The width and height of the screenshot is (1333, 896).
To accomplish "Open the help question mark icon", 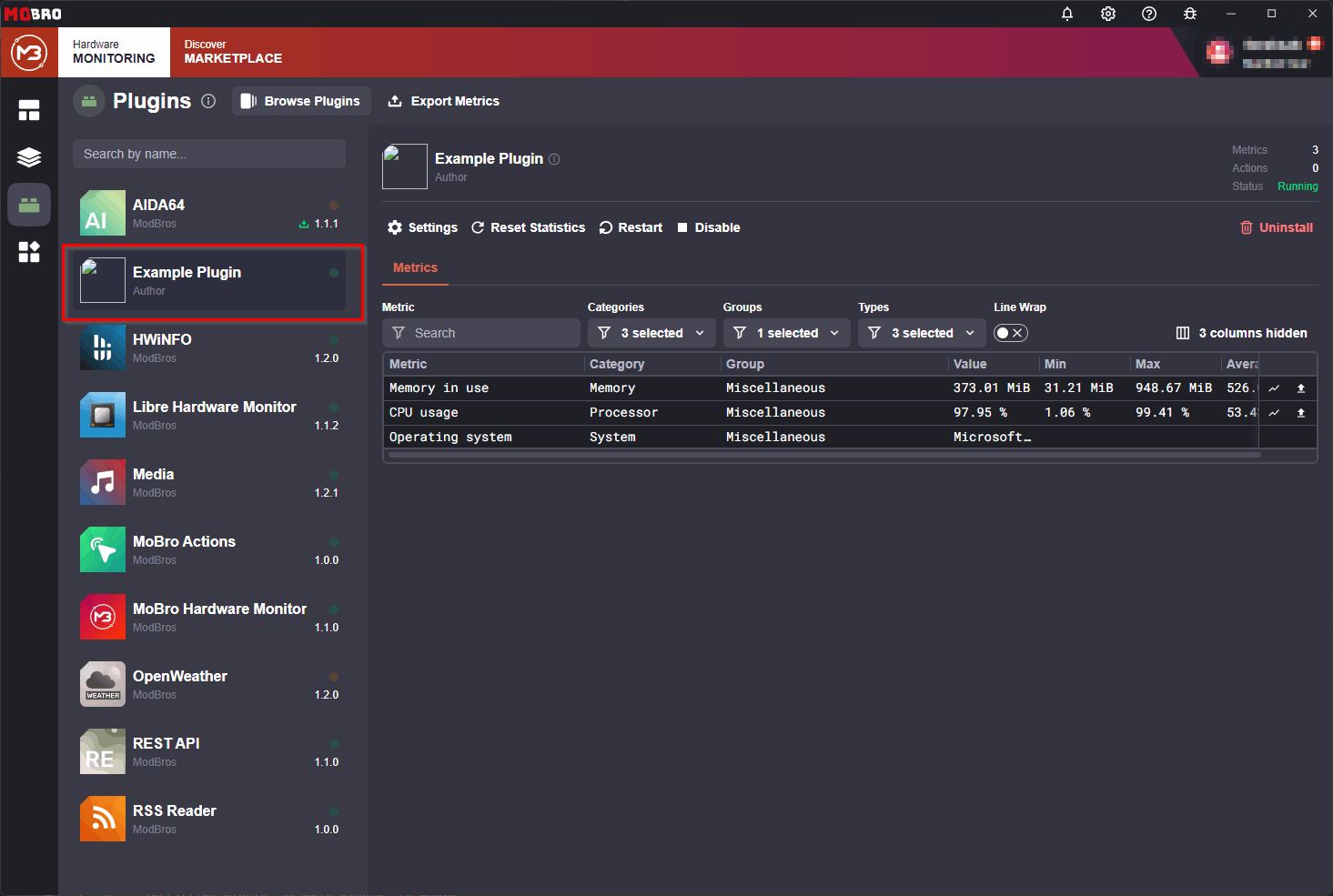I will pos(1149,14).
